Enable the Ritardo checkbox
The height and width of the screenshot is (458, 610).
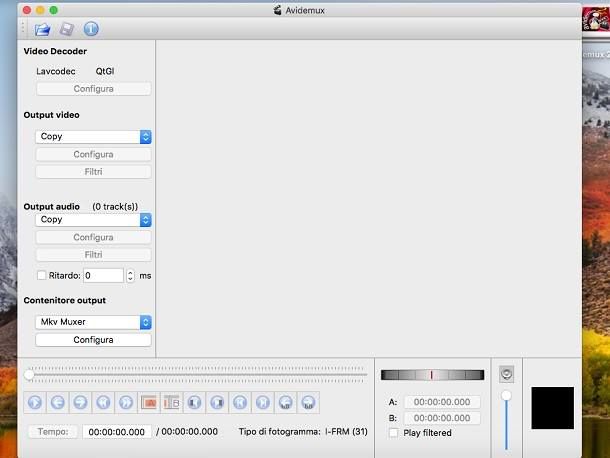[41, 275]
